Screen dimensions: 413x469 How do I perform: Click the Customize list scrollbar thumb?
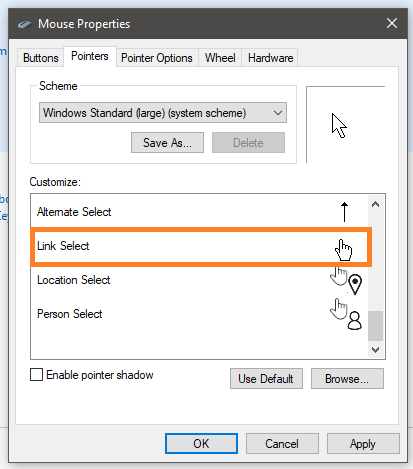click(x=376, y=326)
